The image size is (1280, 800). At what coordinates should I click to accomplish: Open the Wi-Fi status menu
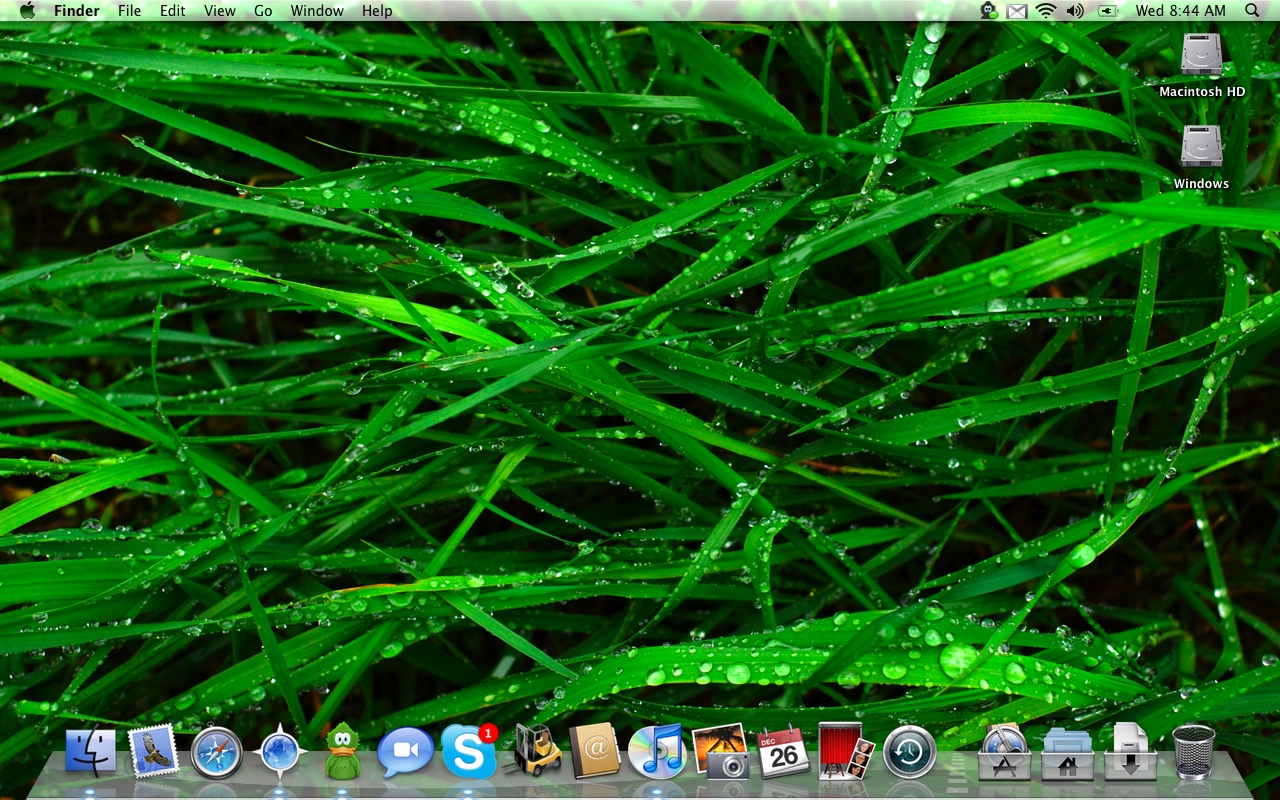pos(1046,11)
